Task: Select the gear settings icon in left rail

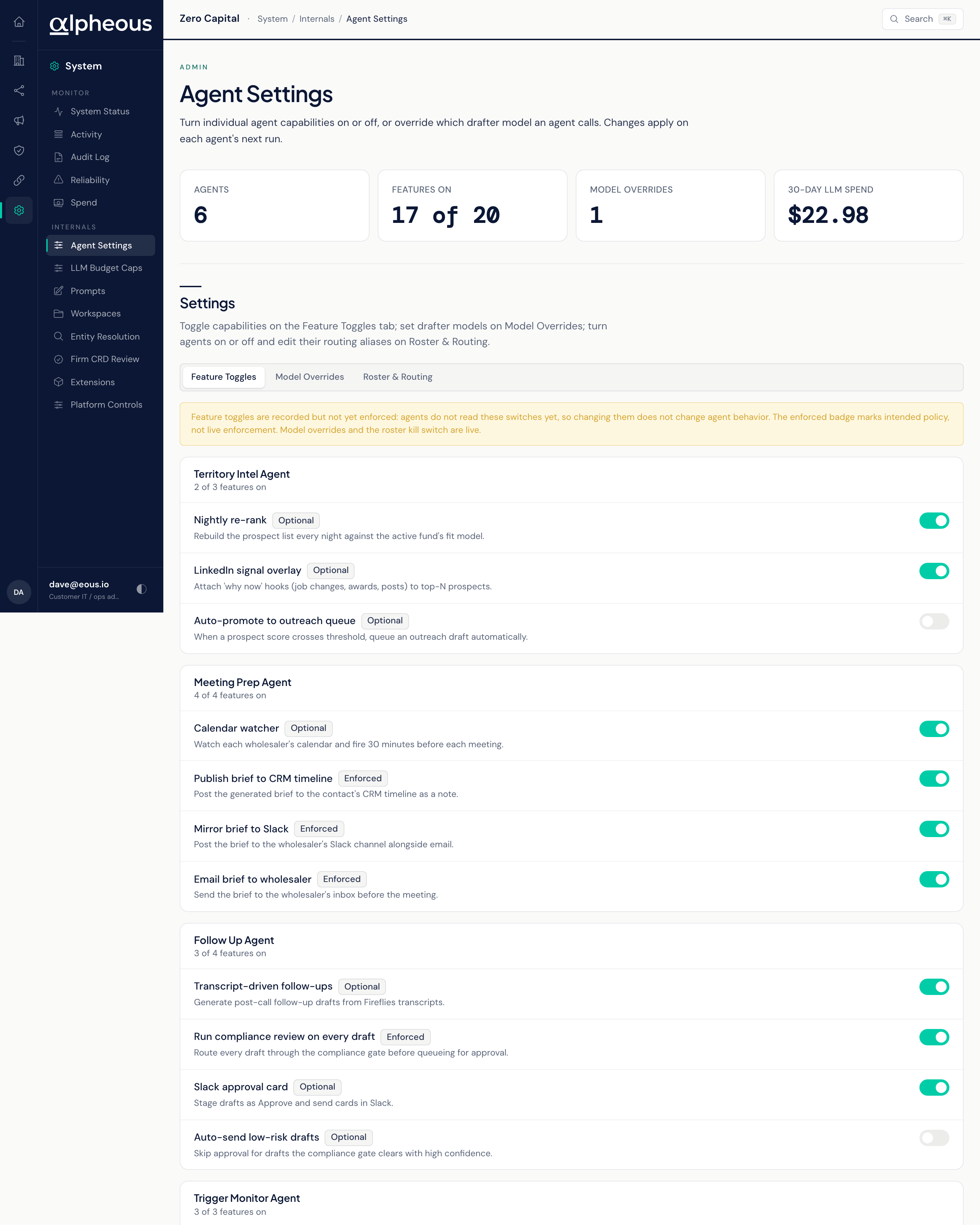Action: click(x=19, y=210)
